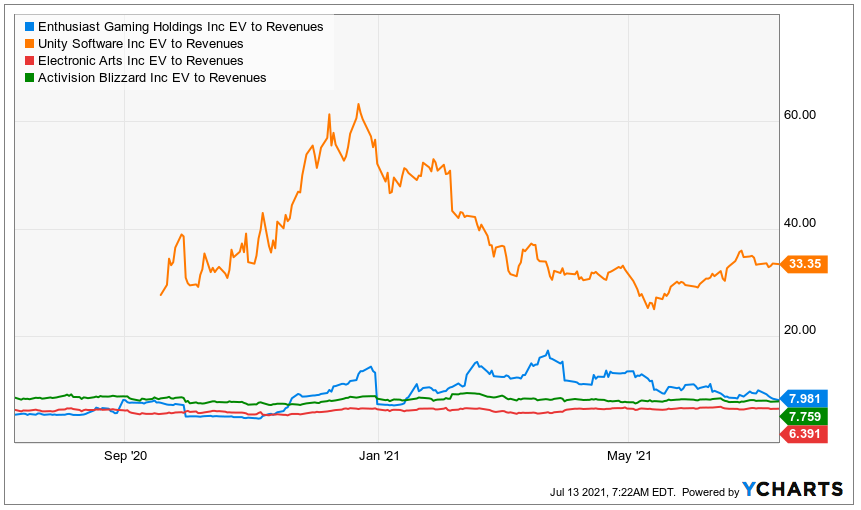Image resolution: width=861 pixels, height=510 pixels.
Task: Click the blue 7.981 value flag
Action: [x=804, y=398]
